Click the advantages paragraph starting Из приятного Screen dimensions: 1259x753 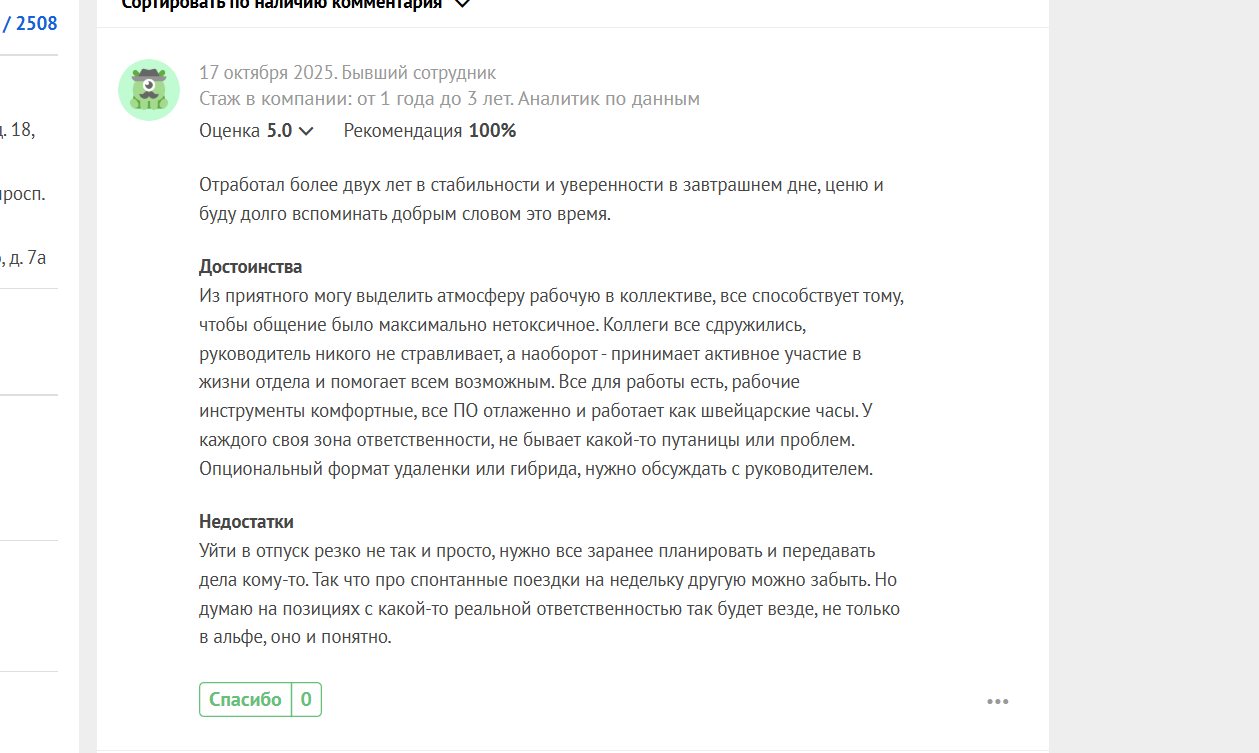[x=550, y=382]
